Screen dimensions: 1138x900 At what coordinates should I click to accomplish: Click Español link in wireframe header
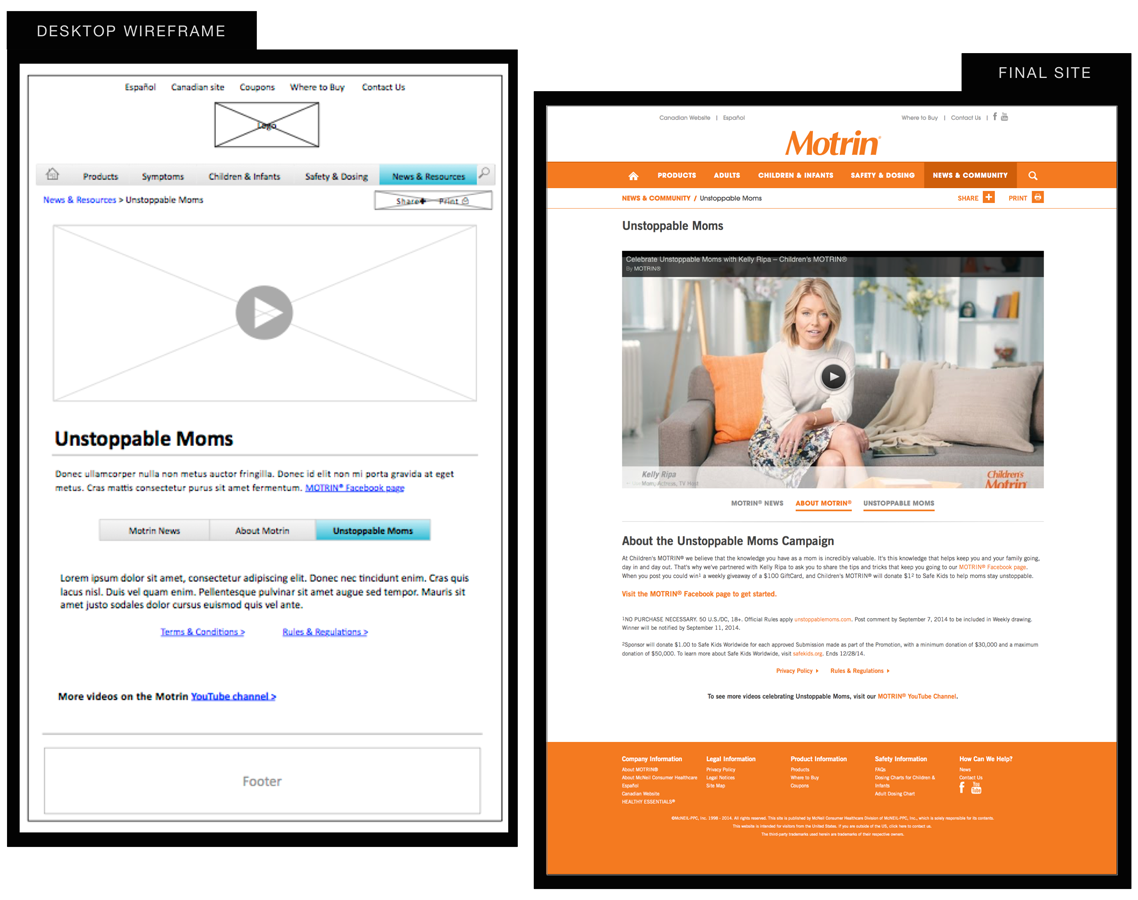[140, 87]
